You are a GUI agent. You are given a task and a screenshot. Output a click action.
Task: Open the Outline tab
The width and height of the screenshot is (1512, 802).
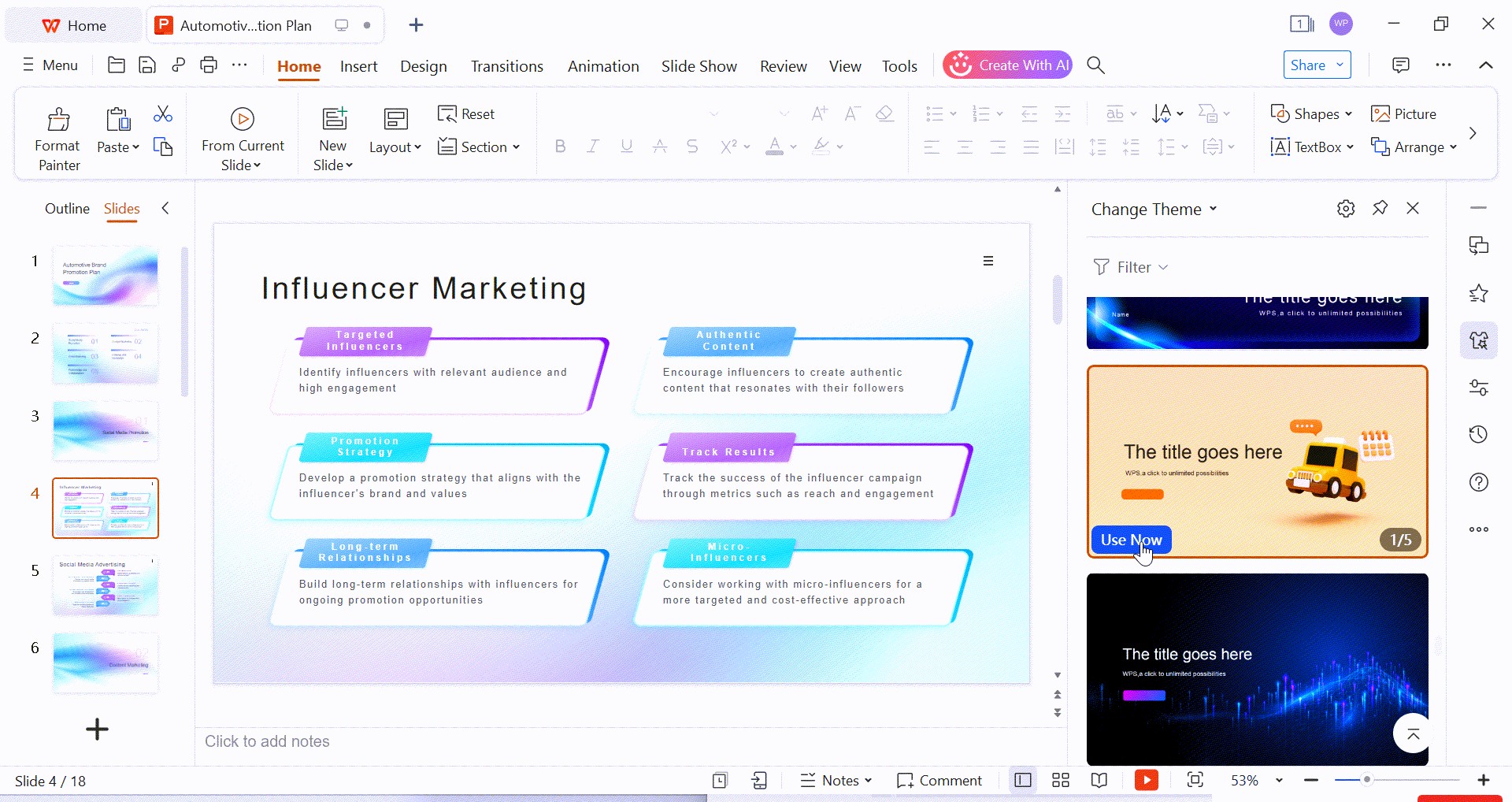click(x=67, y=209)
